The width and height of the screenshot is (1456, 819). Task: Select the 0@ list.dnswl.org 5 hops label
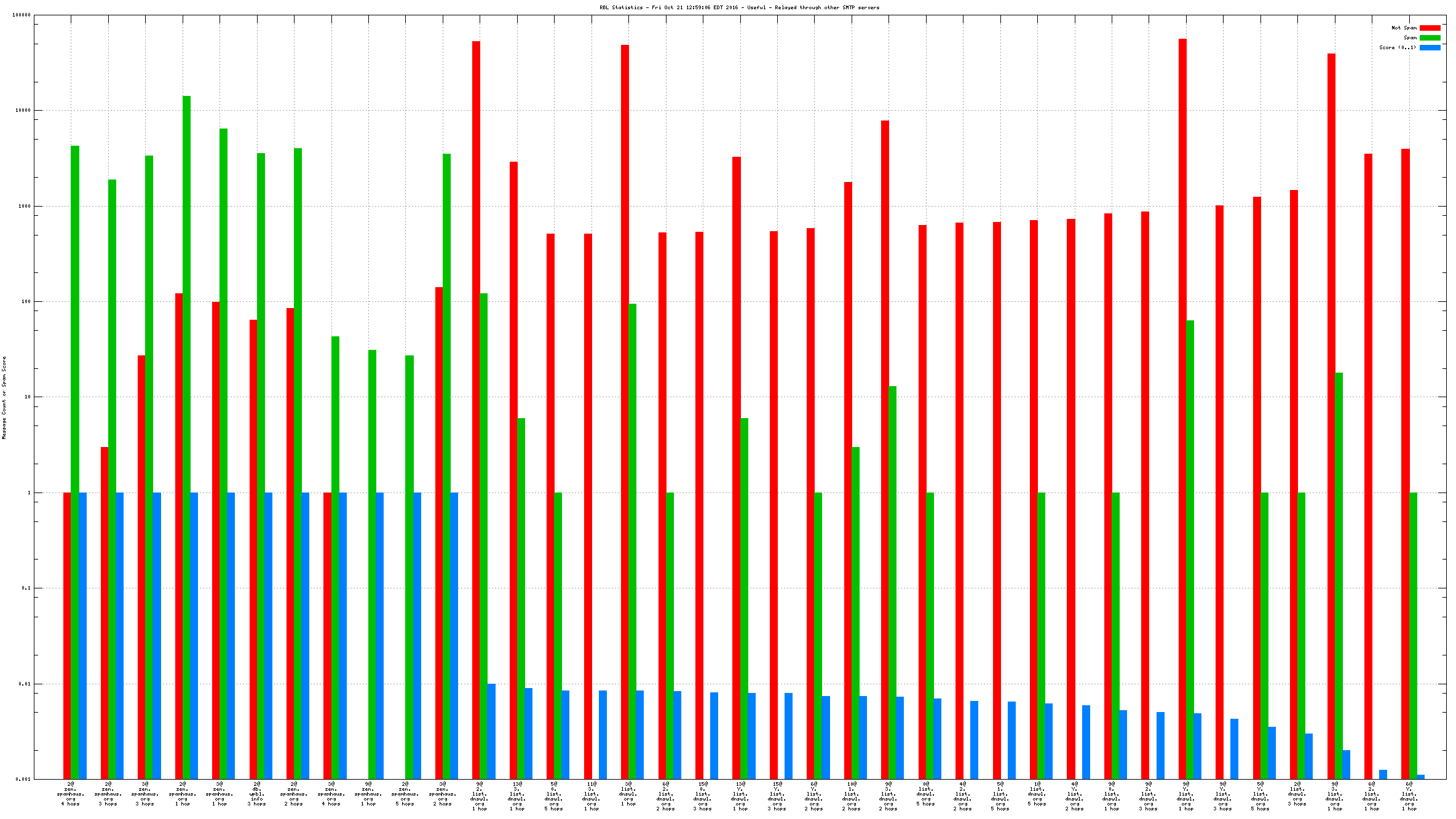[x=926, y=794]
